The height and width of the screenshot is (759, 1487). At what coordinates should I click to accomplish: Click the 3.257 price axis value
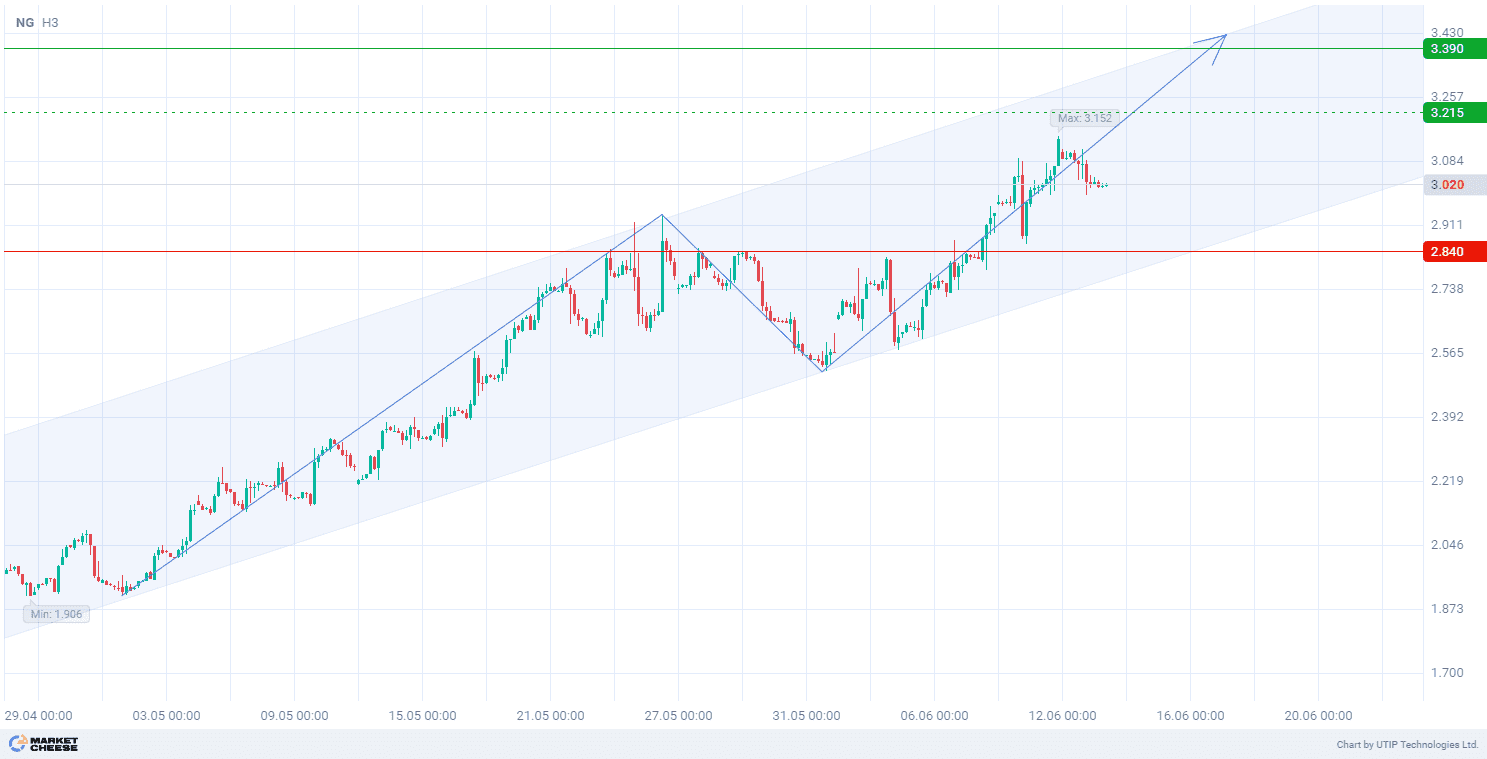[x=1447, y=97]
